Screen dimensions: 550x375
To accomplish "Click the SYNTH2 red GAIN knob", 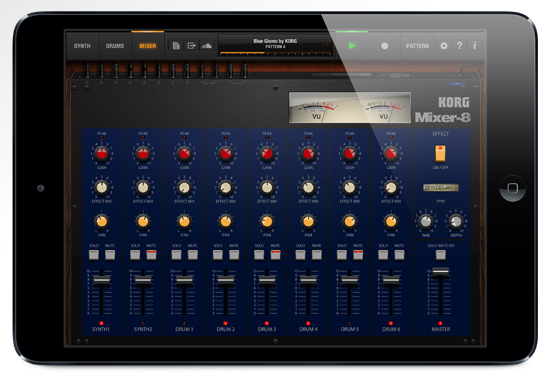I will pyautogui.click(x=143, y=154).
